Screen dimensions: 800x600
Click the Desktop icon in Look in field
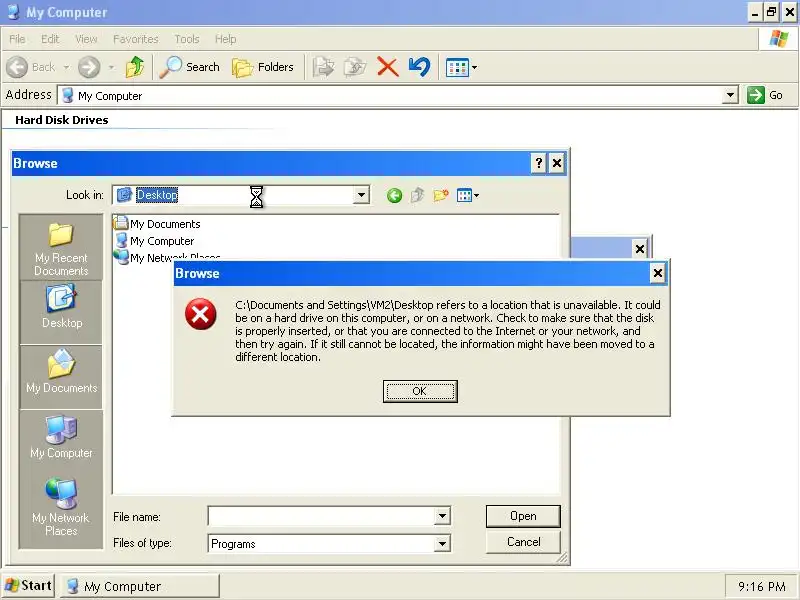[124, 195]
